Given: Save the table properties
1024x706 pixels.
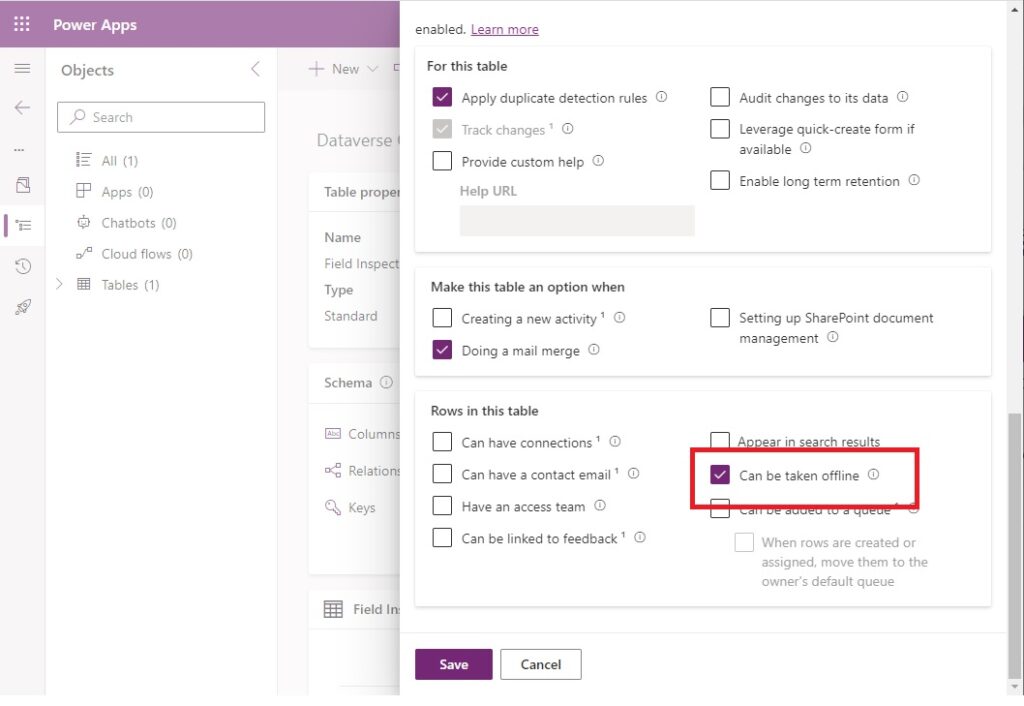Looking at the screenshot, I should [454, 664].
